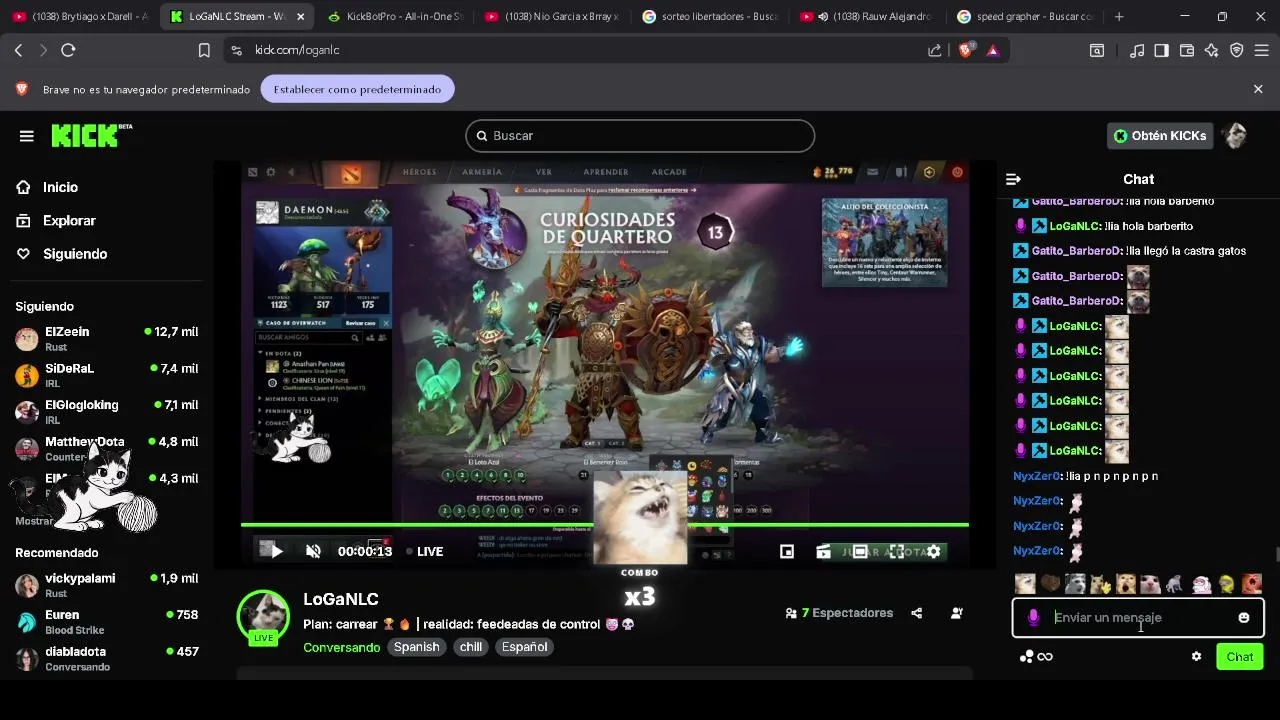Open Brave Rewards triangle icon
This screenshot has width=1280, height=720.
(x=992, y=50)
